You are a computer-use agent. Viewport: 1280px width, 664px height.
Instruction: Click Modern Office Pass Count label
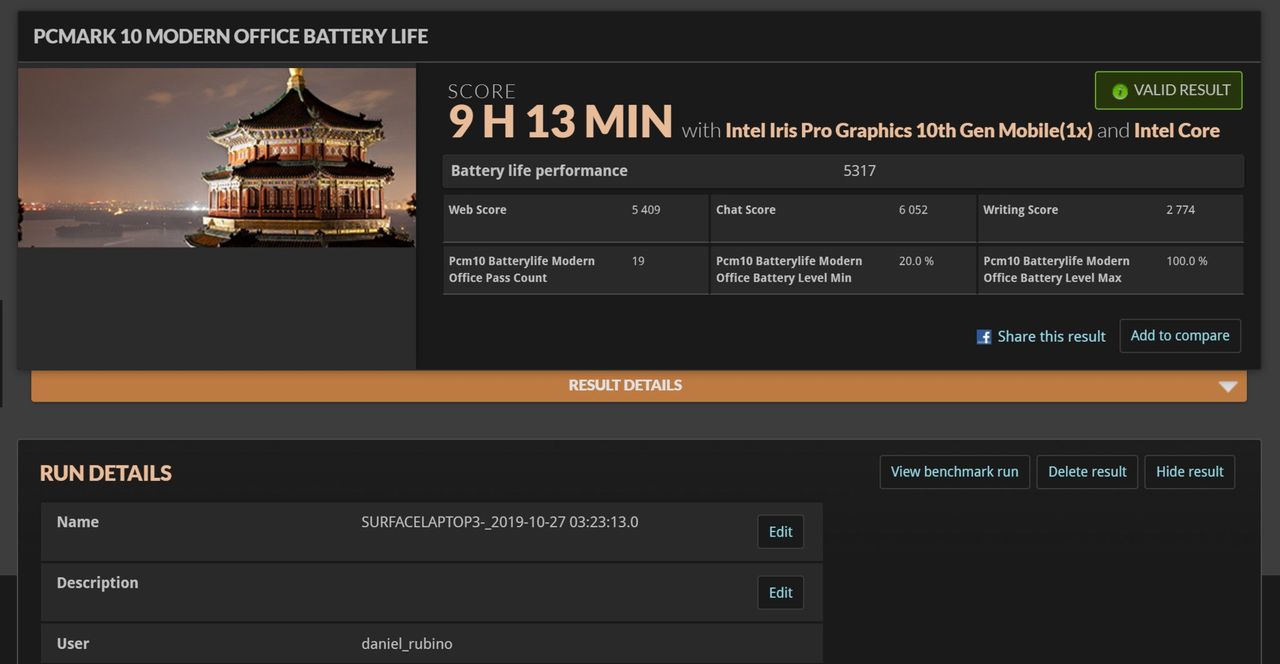522,269
